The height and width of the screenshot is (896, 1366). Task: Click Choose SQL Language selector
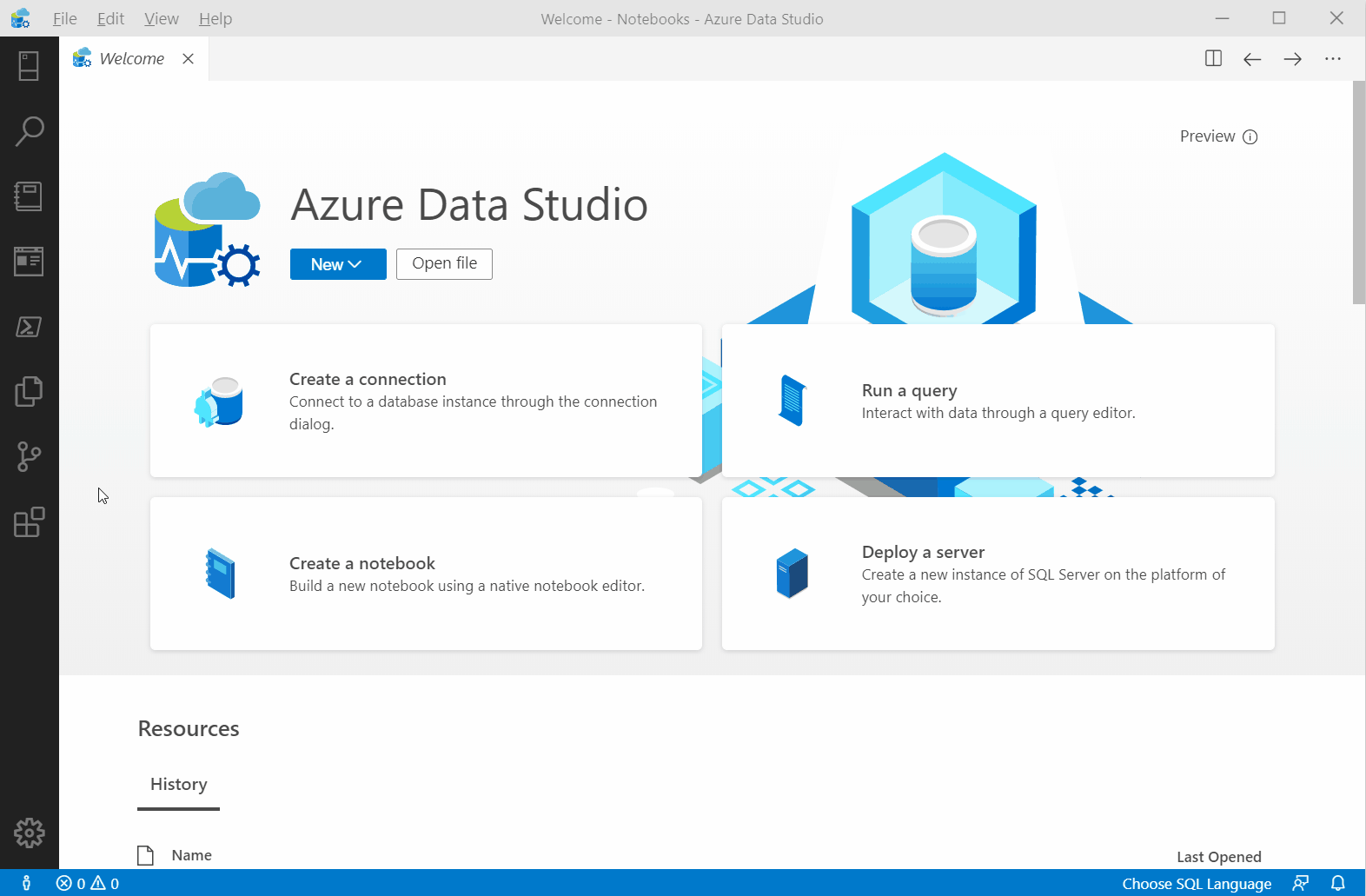[x=1196, y=883]
